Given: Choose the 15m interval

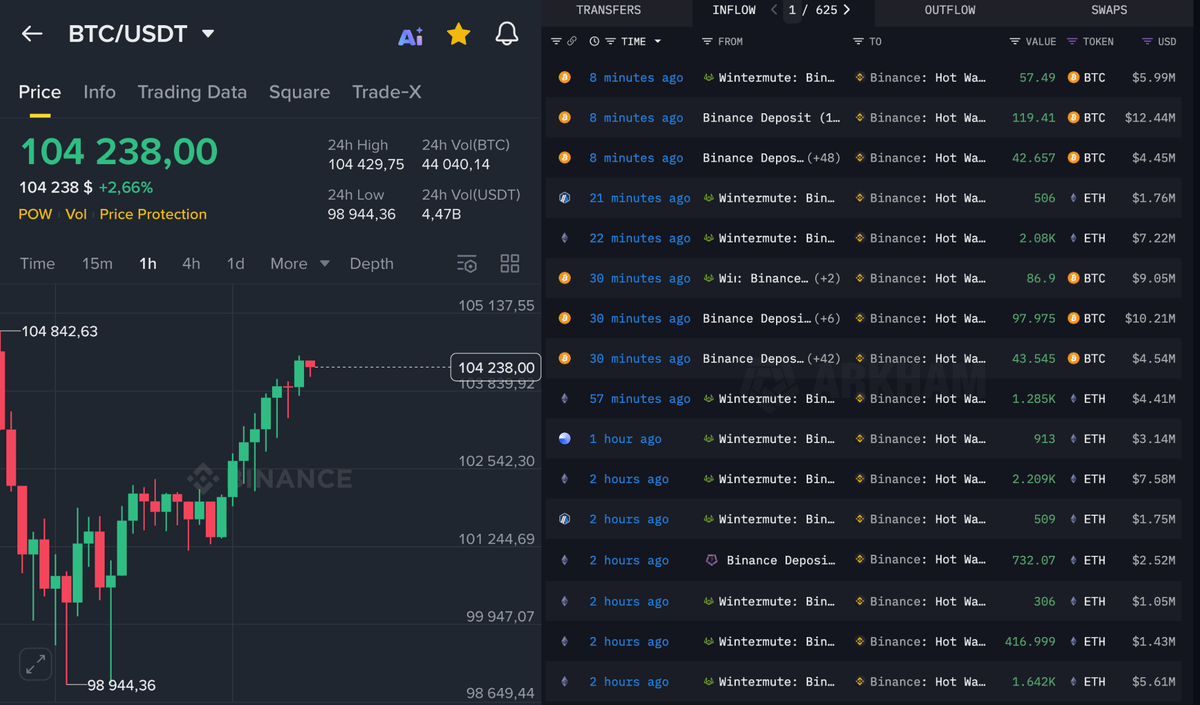Looking at the screenshot, I should coord(97,264).
